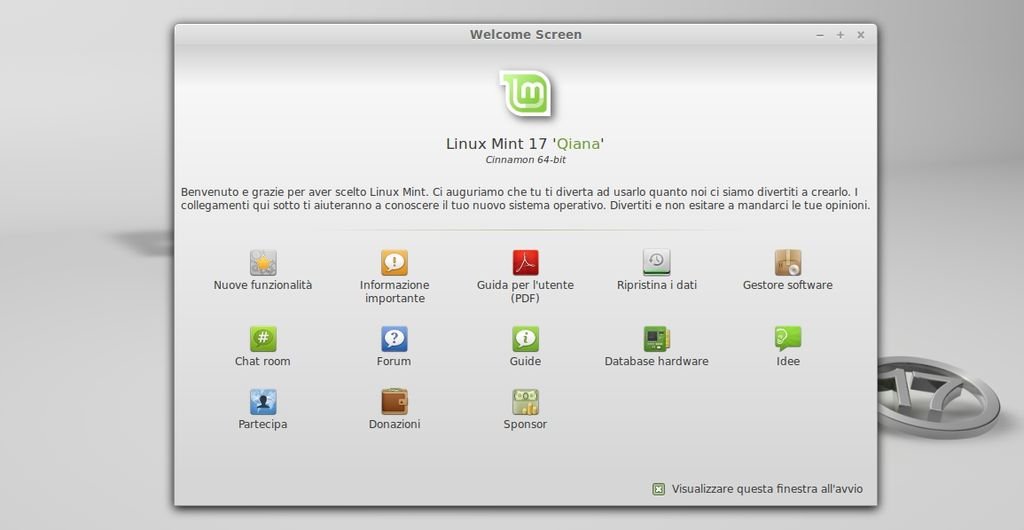The image size is (1024, 530).
Task: Open the Partecipa person icon
Action: (263, 401)
